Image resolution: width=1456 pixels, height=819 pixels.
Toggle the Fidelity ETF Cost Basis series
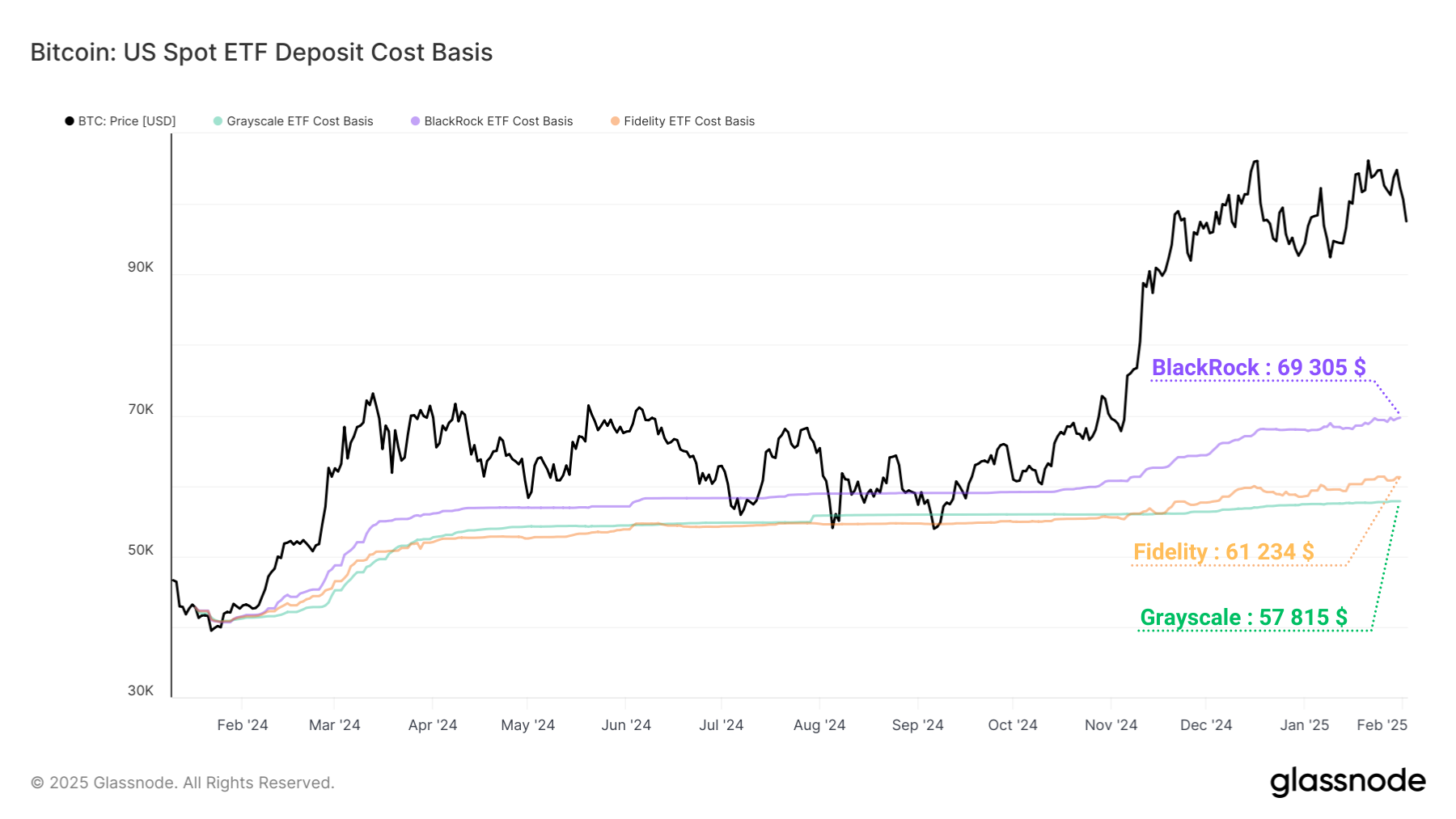pyautogui.click(x=690, y=120)
